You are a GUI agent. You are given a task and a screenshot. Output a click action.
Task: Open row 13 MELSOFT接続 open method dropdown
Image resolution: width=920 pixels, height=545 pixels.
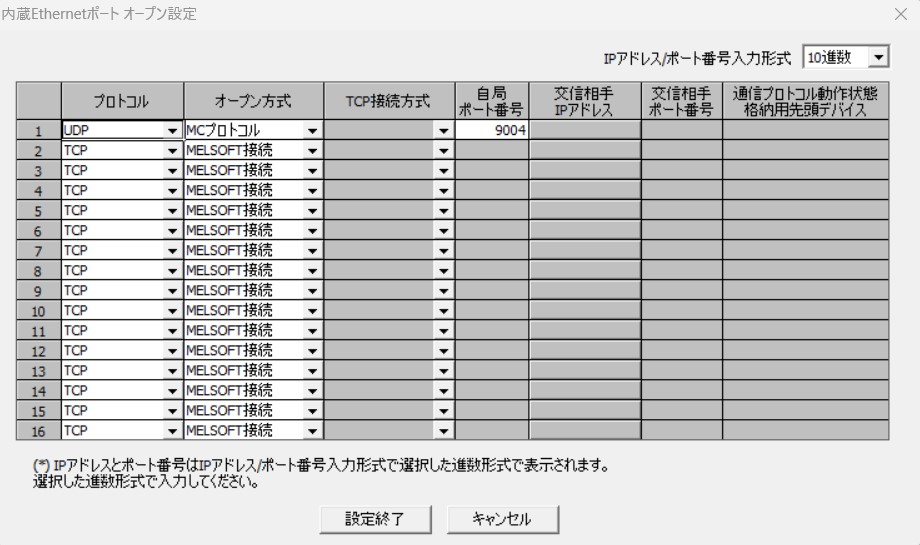[x=253, y=370]
